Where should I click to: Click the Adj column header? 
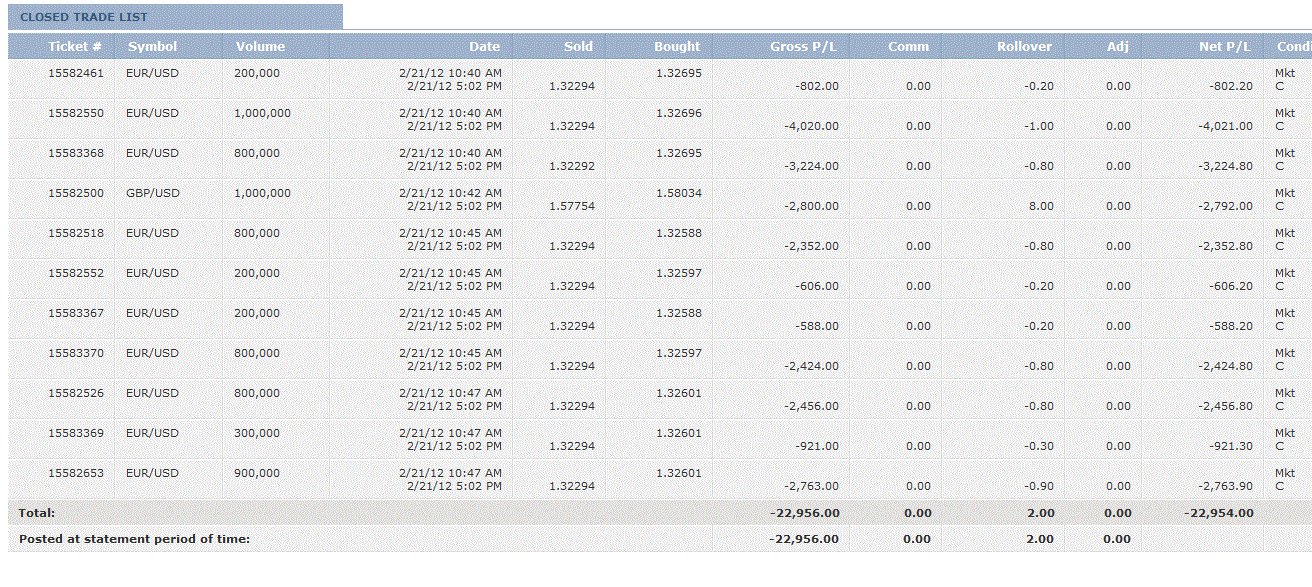tap(1118, 46)
